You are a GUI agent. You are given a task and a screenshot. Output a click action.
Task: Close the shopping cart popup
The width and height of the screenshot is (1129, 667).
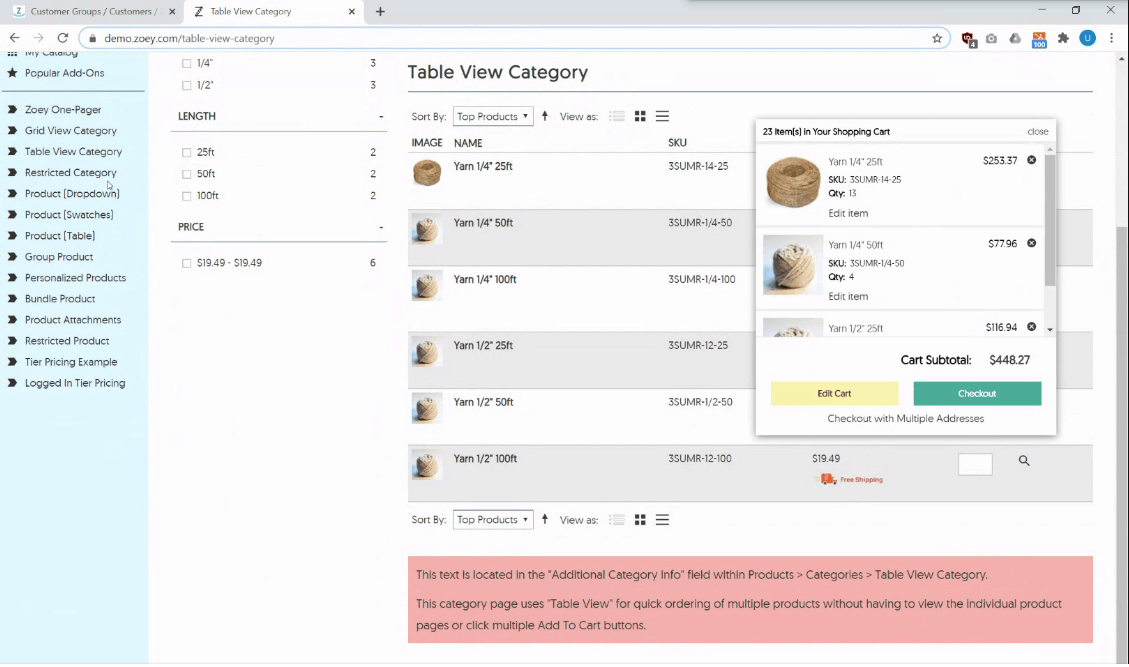1038,132
